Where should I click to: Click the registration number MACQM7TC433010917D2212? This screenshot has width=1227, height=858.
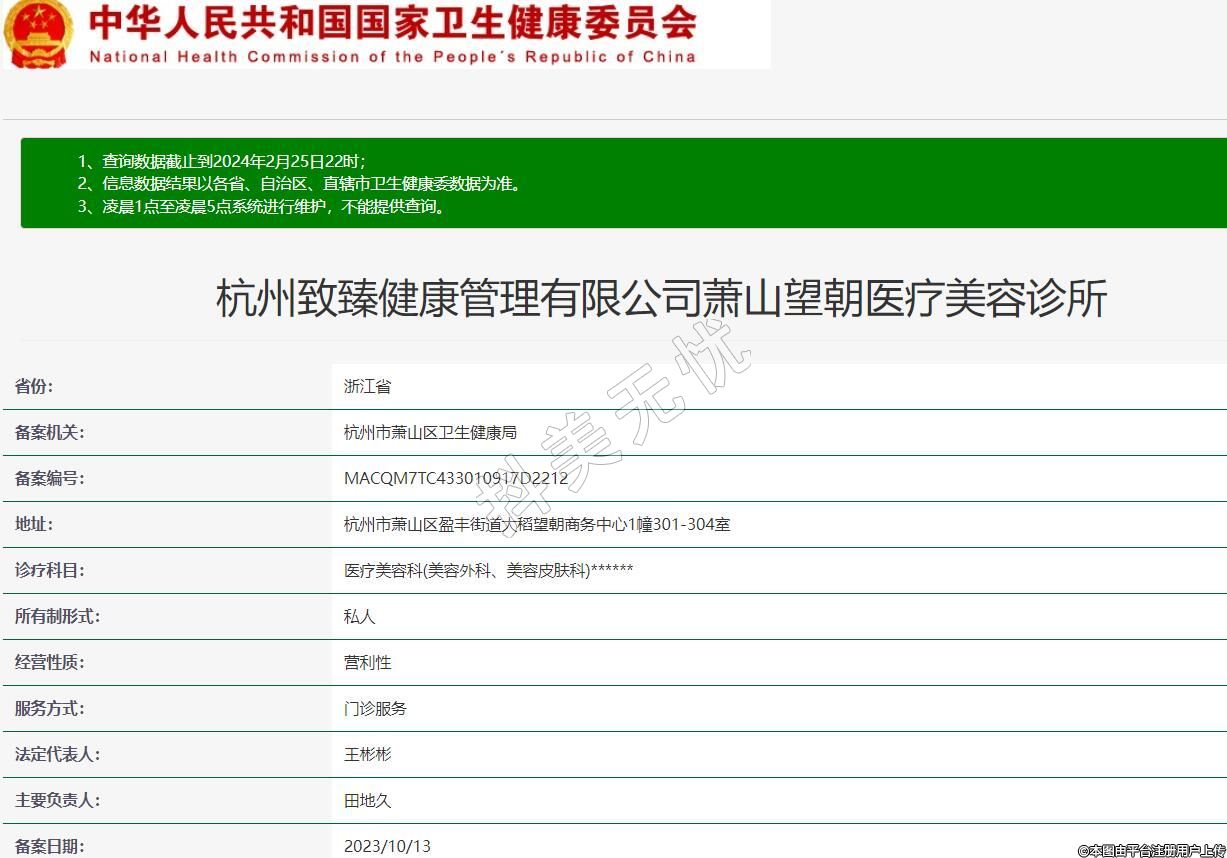(455, 478)
